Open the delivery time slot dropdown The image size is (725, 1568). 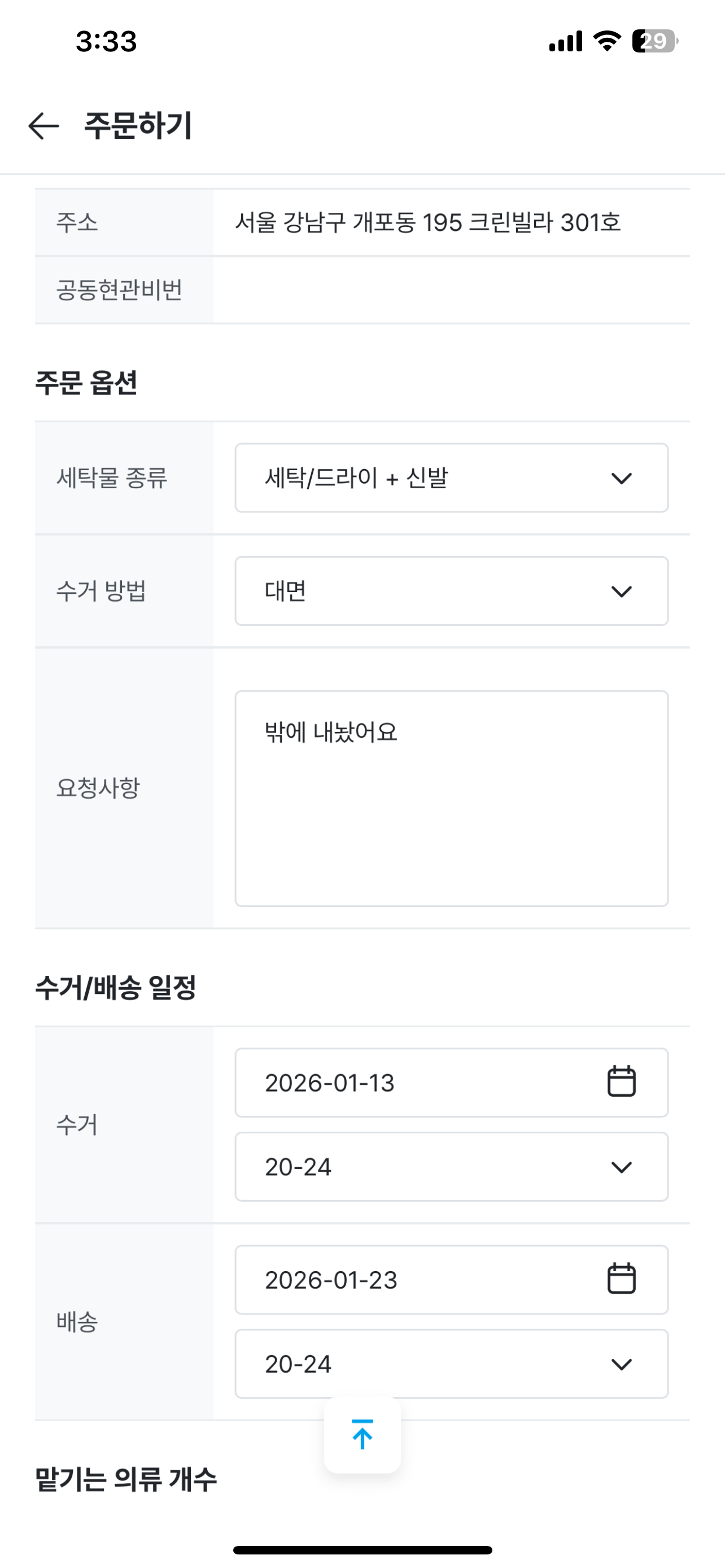pos(451,1364)
